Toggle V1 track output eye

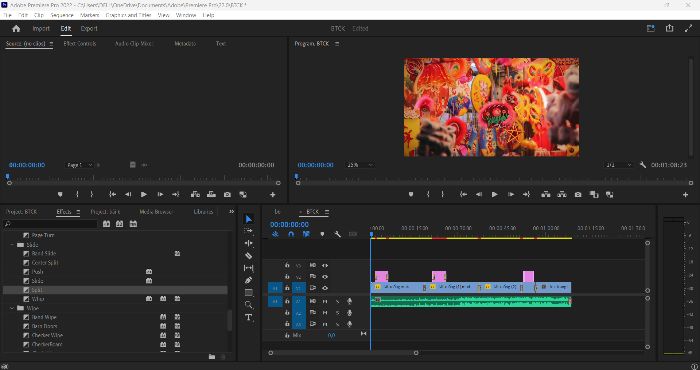click(325, 288)
